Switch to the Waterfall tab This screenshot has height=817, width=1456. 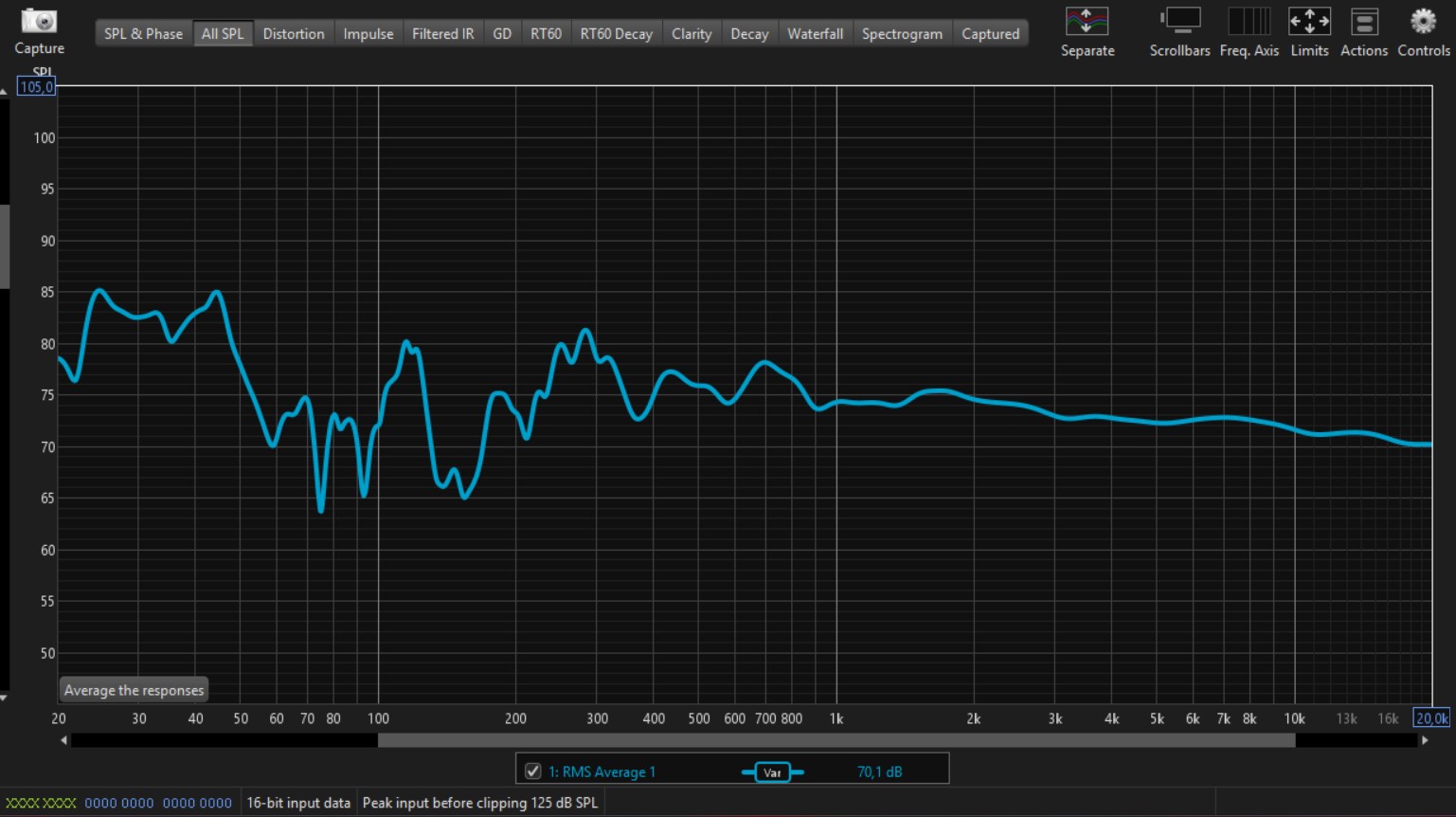point(815,34)
